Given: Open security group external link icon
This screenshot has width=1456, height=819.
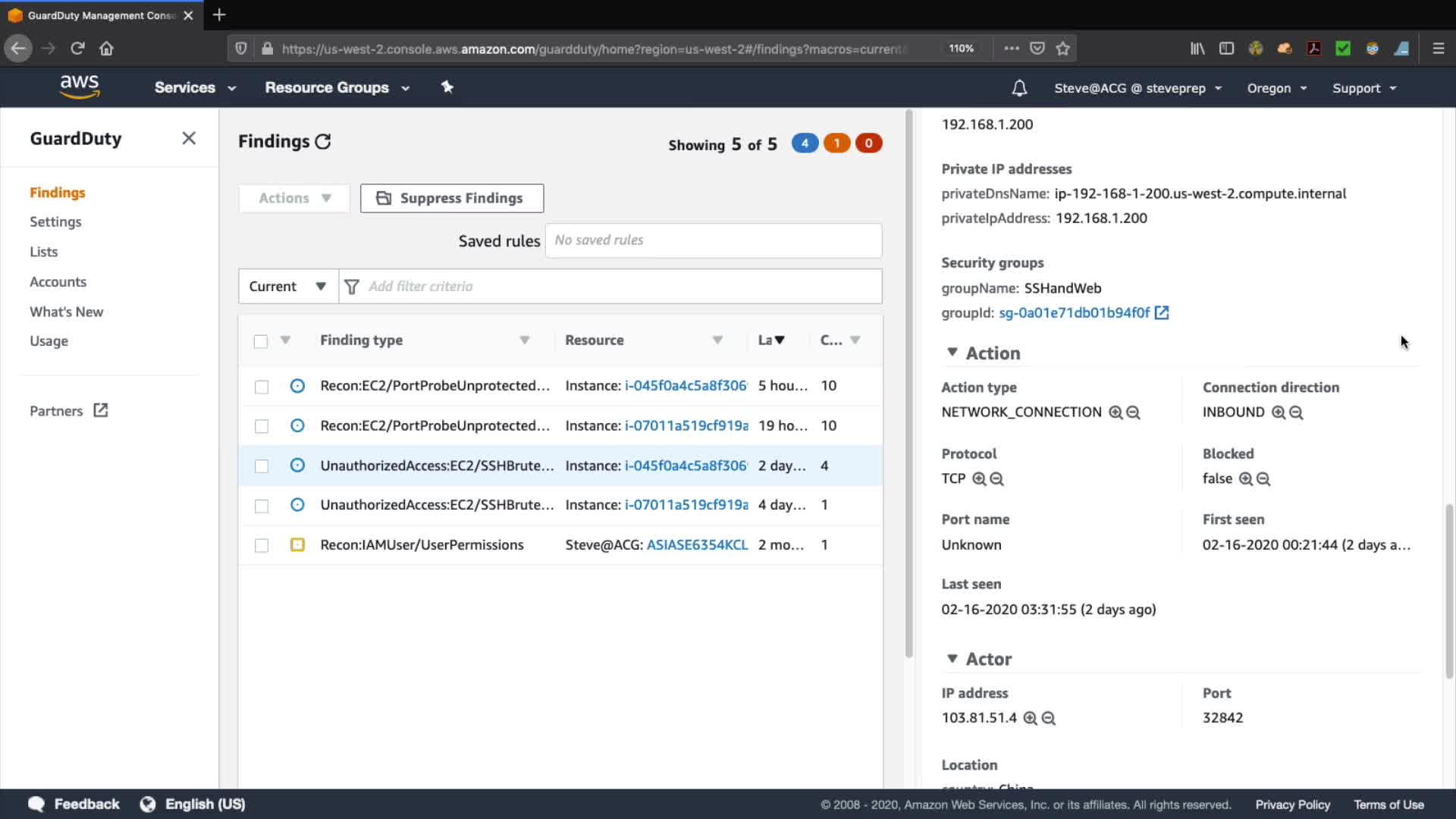Looking at the screenshot, I should point(1161,312).
